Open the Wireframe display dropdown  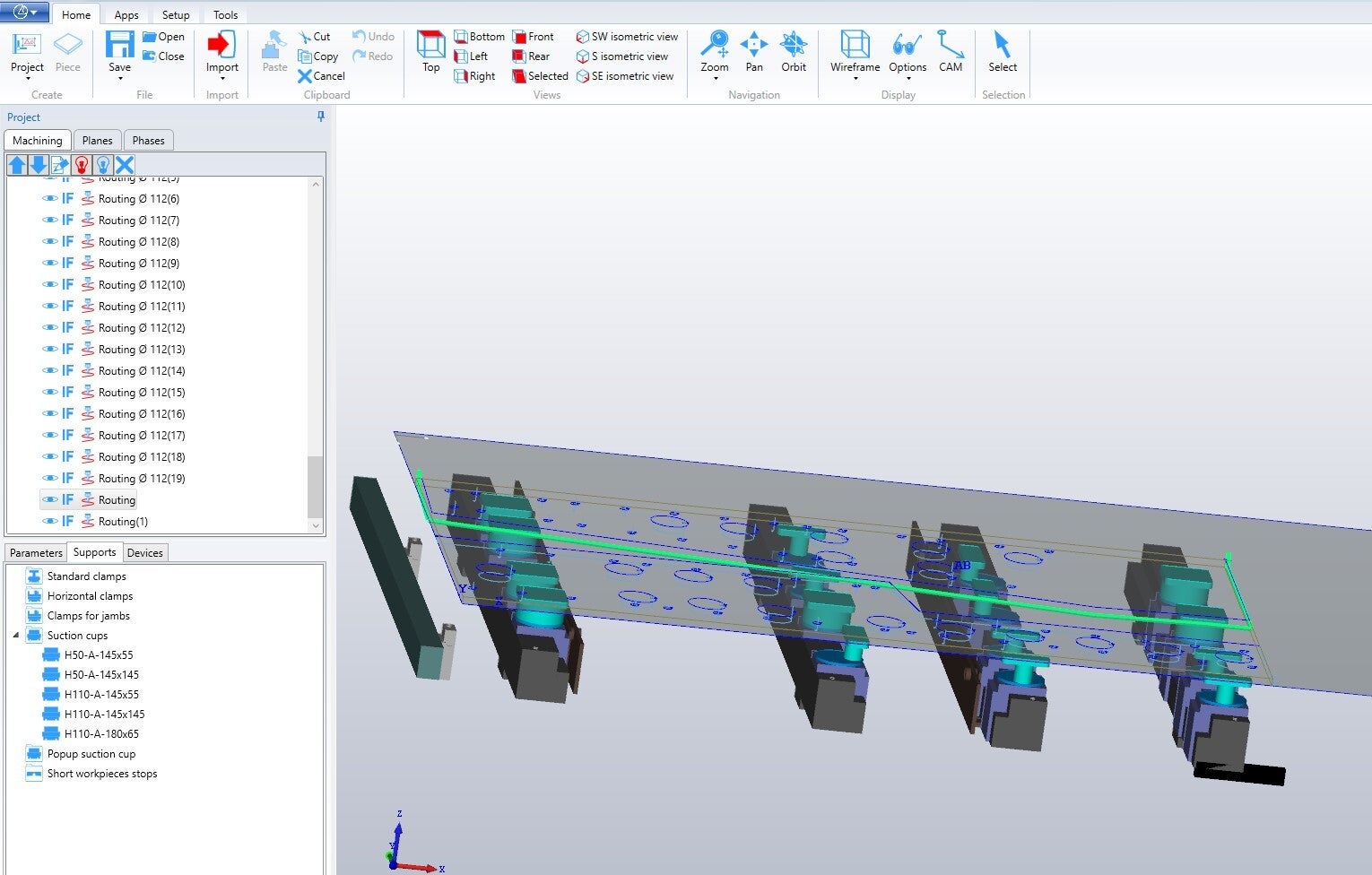(x=855, y=78)
